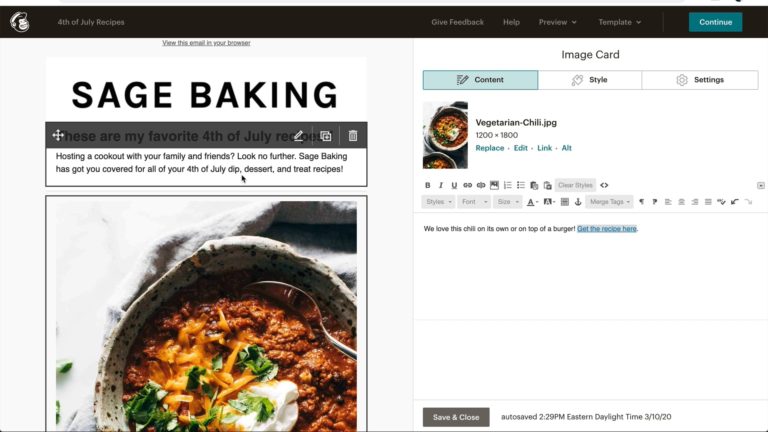Screen dimensions: 768x432
Task: Open Give Feedback in top bar
Action: [x=457, y=22]
